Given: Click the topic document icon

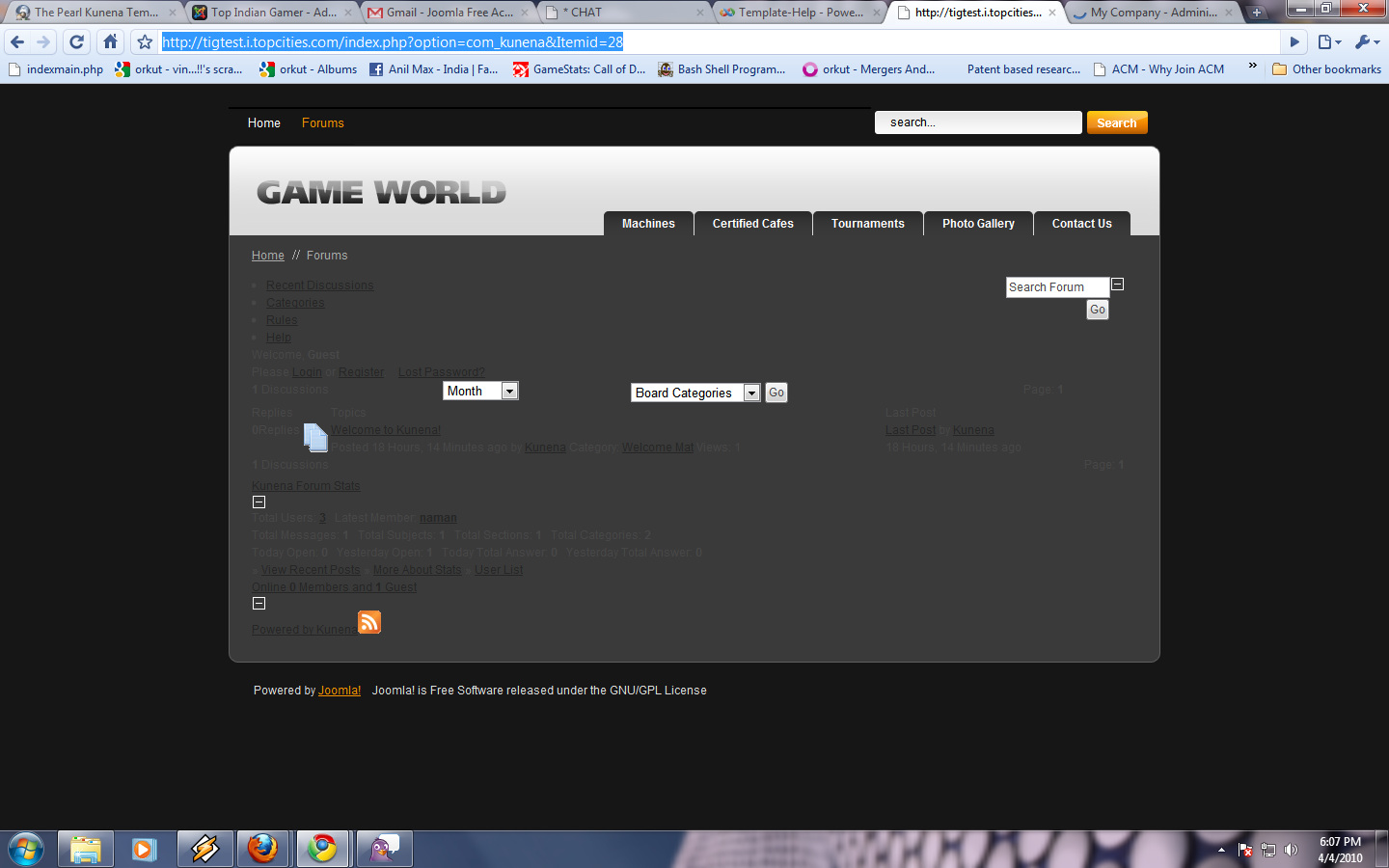Looking at the screenshot, I should (315, 438).
